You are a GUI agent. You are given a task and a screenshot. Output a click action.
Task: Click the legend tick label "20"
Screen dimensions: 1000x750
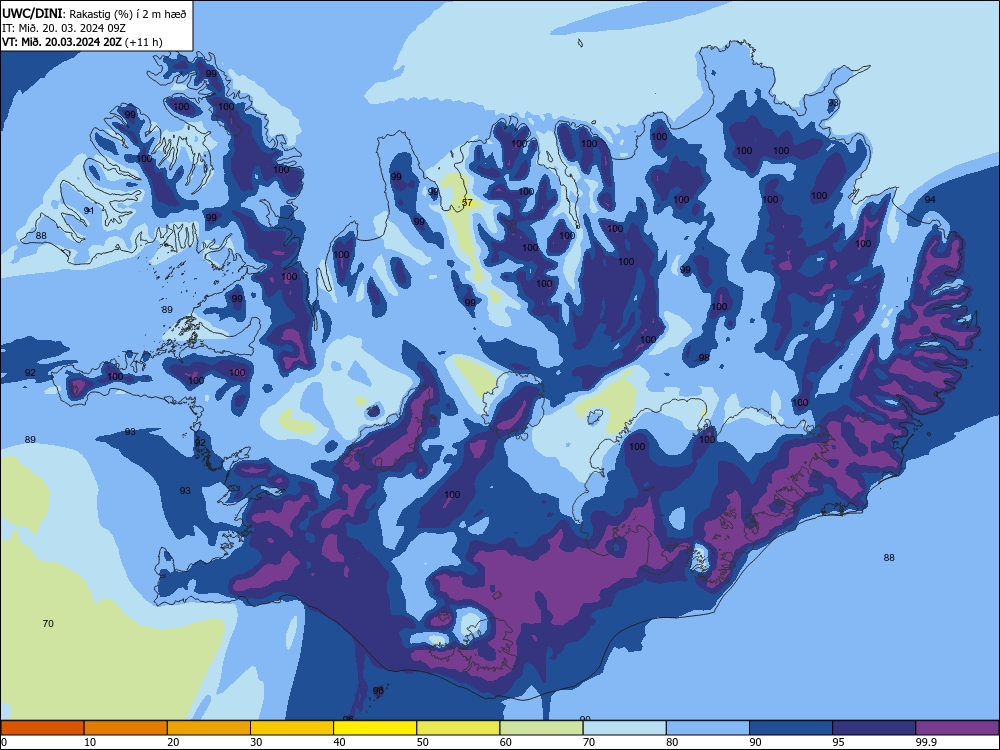[x=173, y=742]
